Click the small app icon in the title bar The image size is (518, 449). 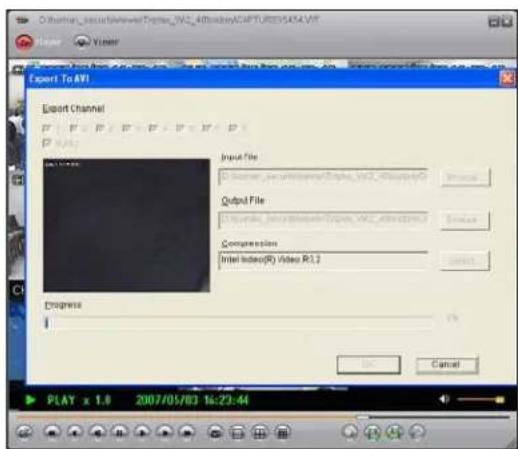click(x=23, y=21)
